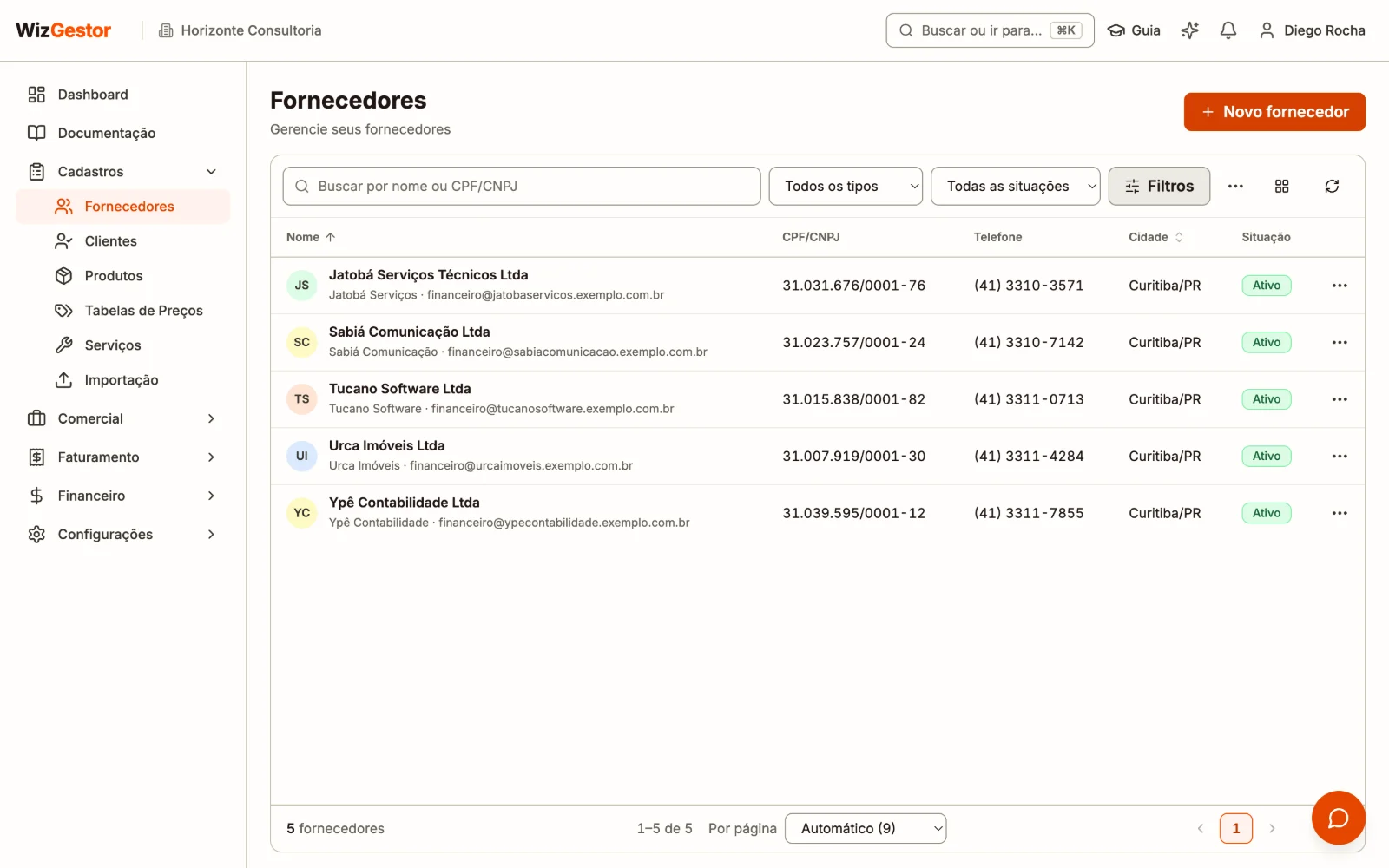This screenshot has width=1389, height=868.
Task: Open the Filtros button
Action: click(x=1159, y=186)
